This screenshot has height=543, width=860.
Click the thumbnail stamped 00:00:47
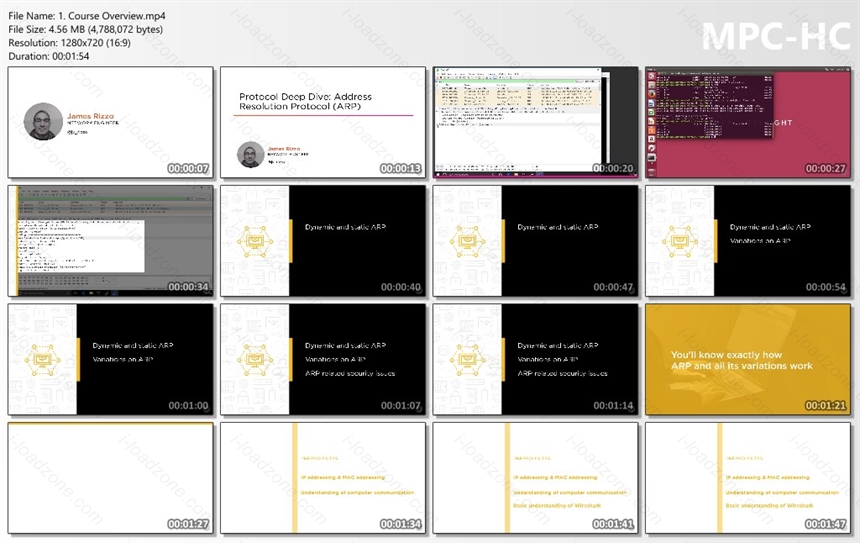pyautogui.click(x=535, y=241)
